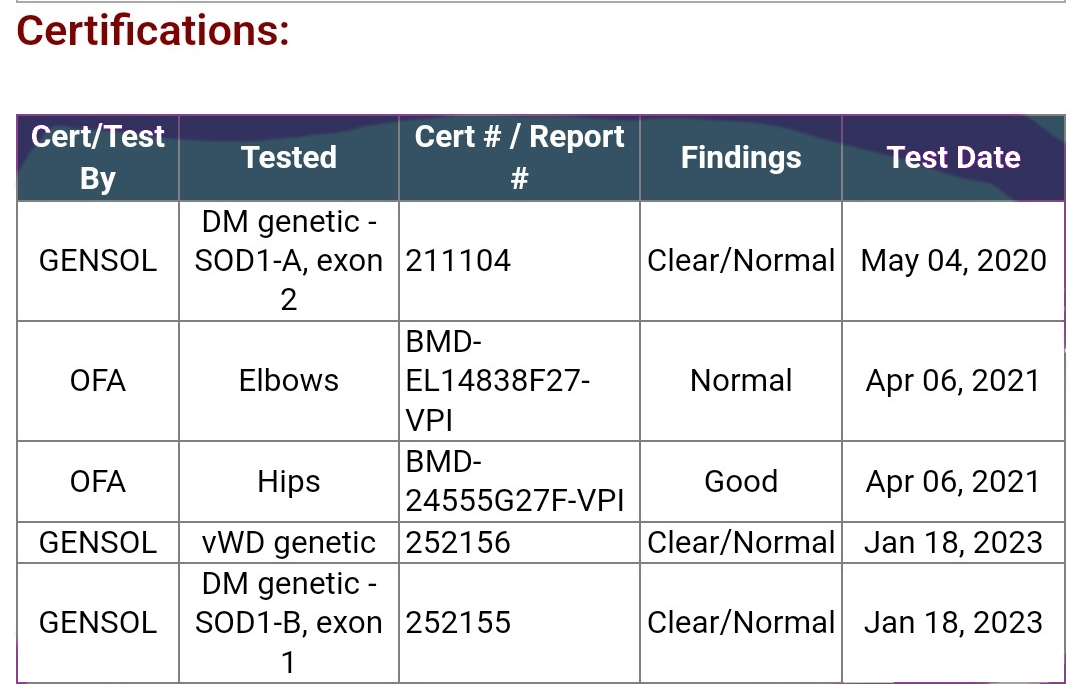
Task: Select the Cert/Test By column header
Action: 98,158
